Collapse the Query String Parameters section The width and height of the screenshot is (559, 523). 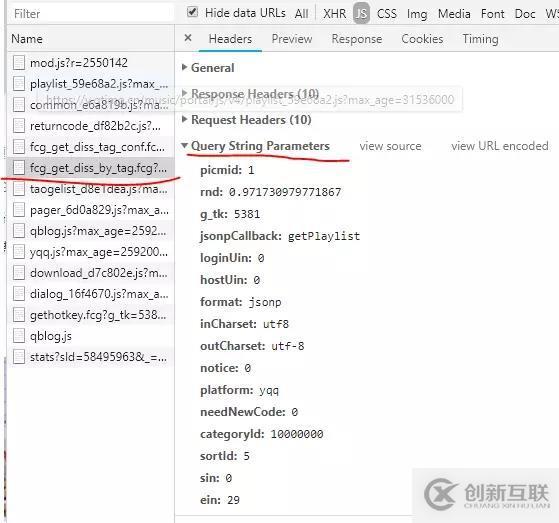click(256, 146)
